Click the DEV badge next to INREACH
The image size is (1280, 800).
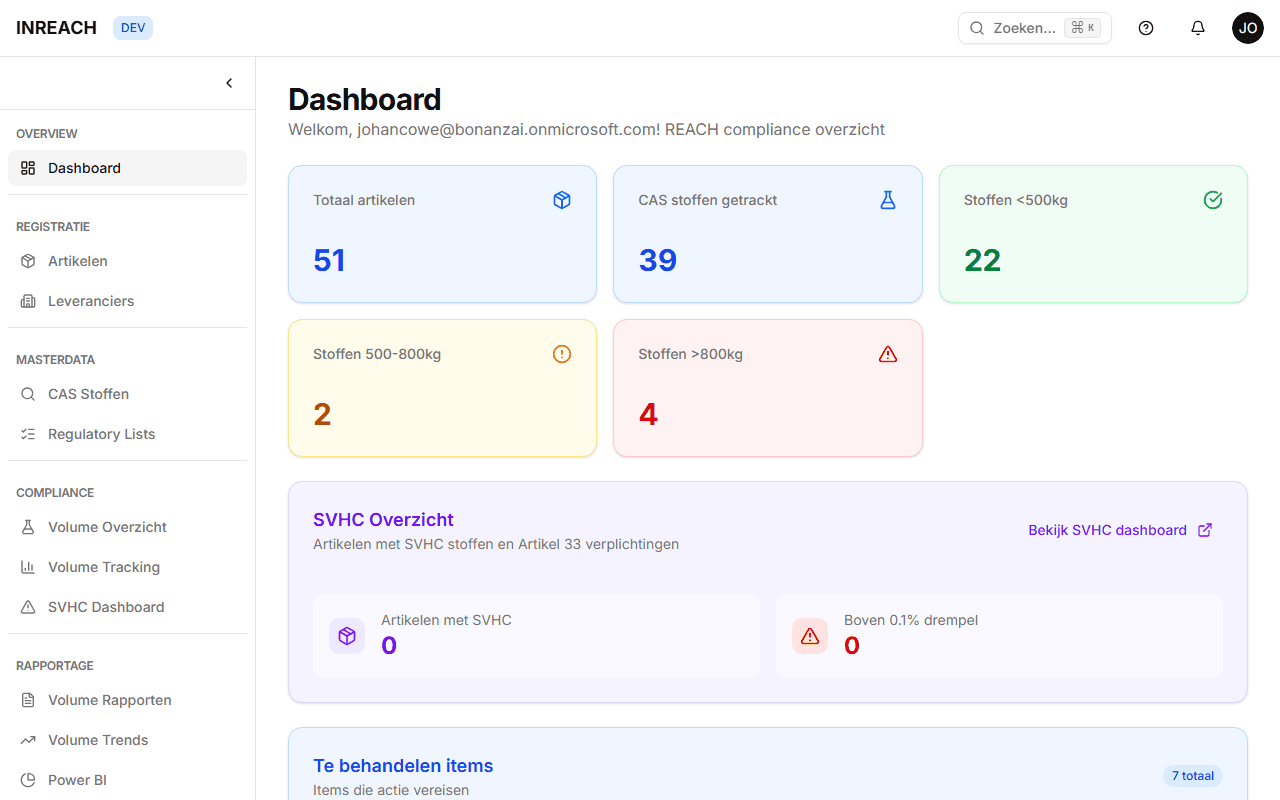132,27
